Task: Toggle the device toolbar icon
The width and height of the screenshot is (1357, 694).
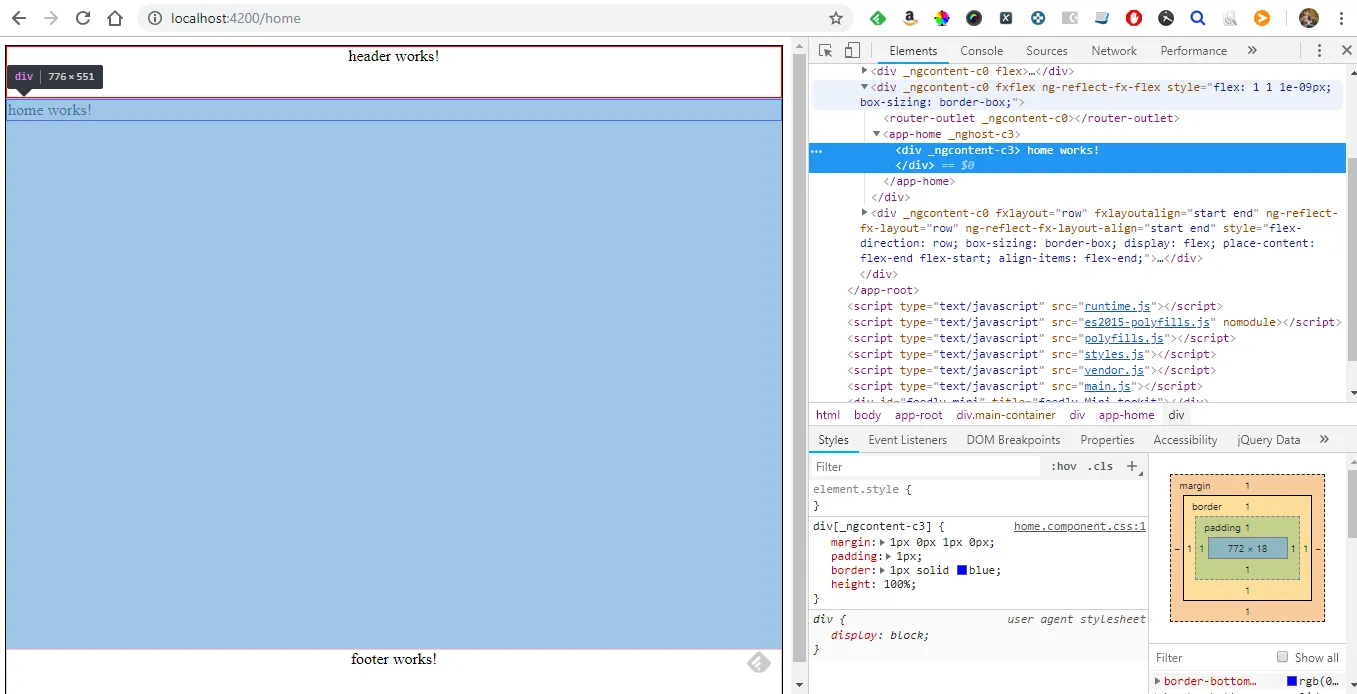Action: [x=852, y=50]
